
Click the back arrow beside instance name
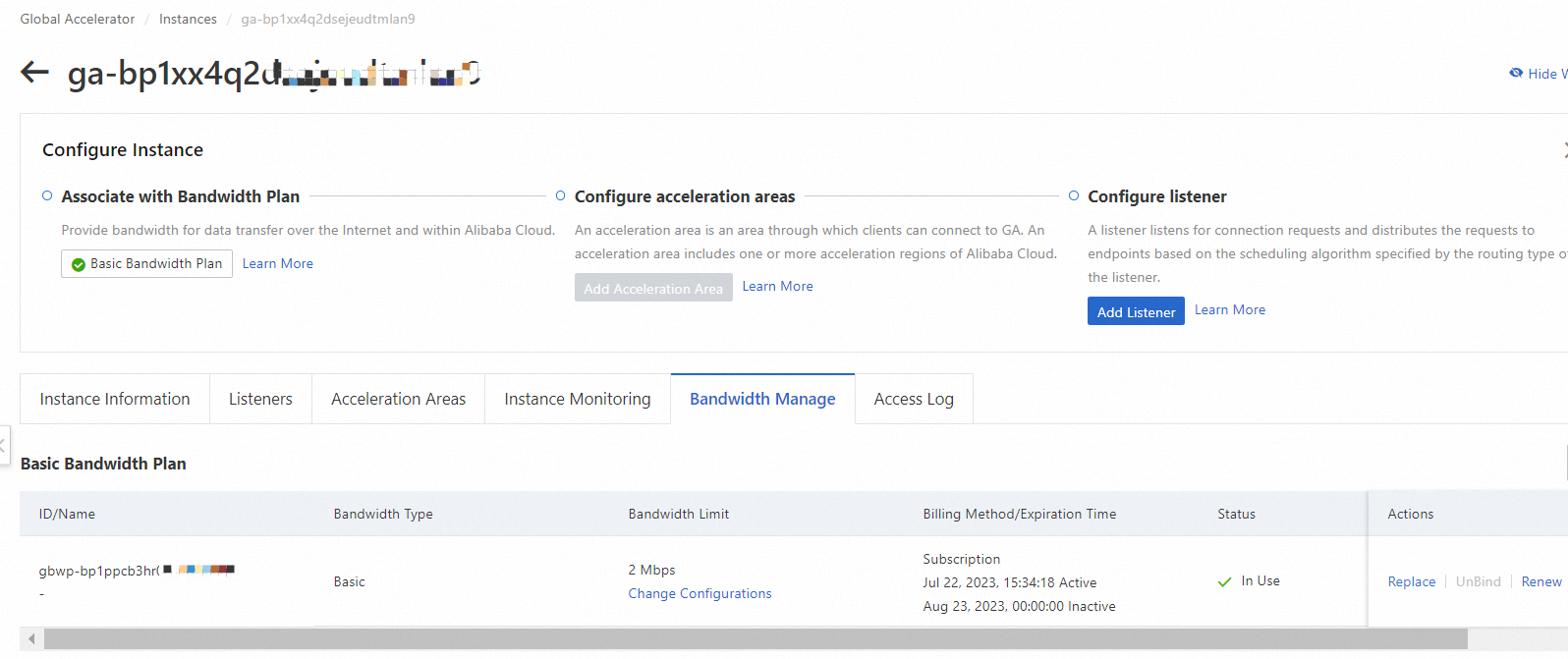point(34,72)
